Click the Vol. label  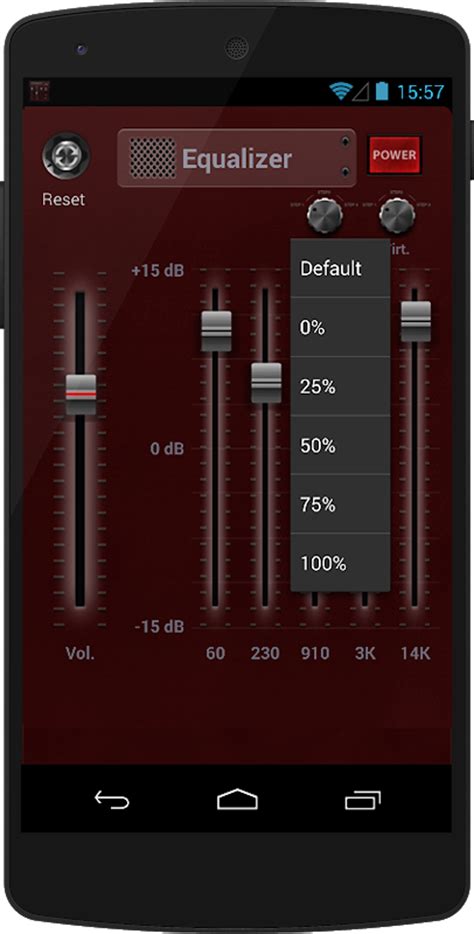pos(80,653)
